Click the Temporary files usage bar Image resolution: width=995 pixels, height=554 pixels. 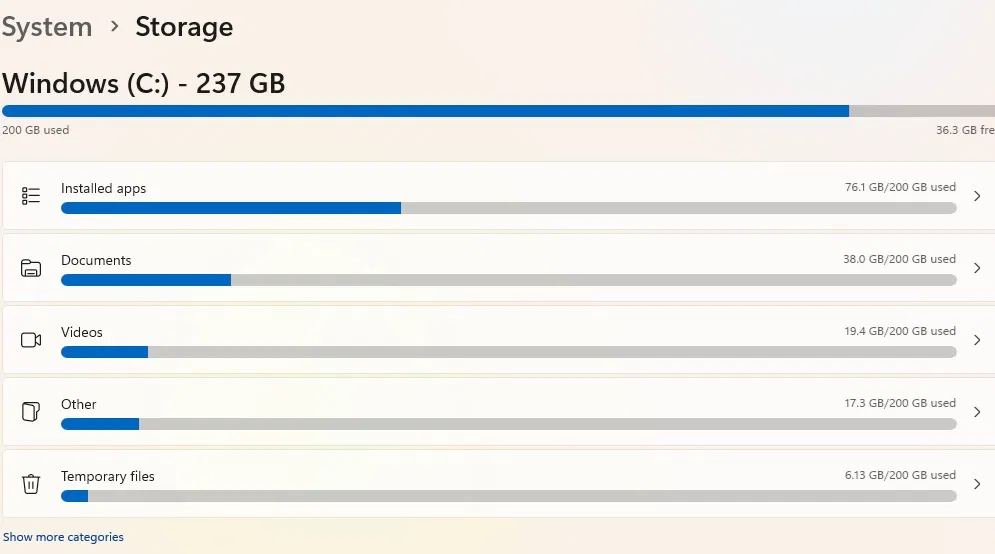tap(508, 496)
